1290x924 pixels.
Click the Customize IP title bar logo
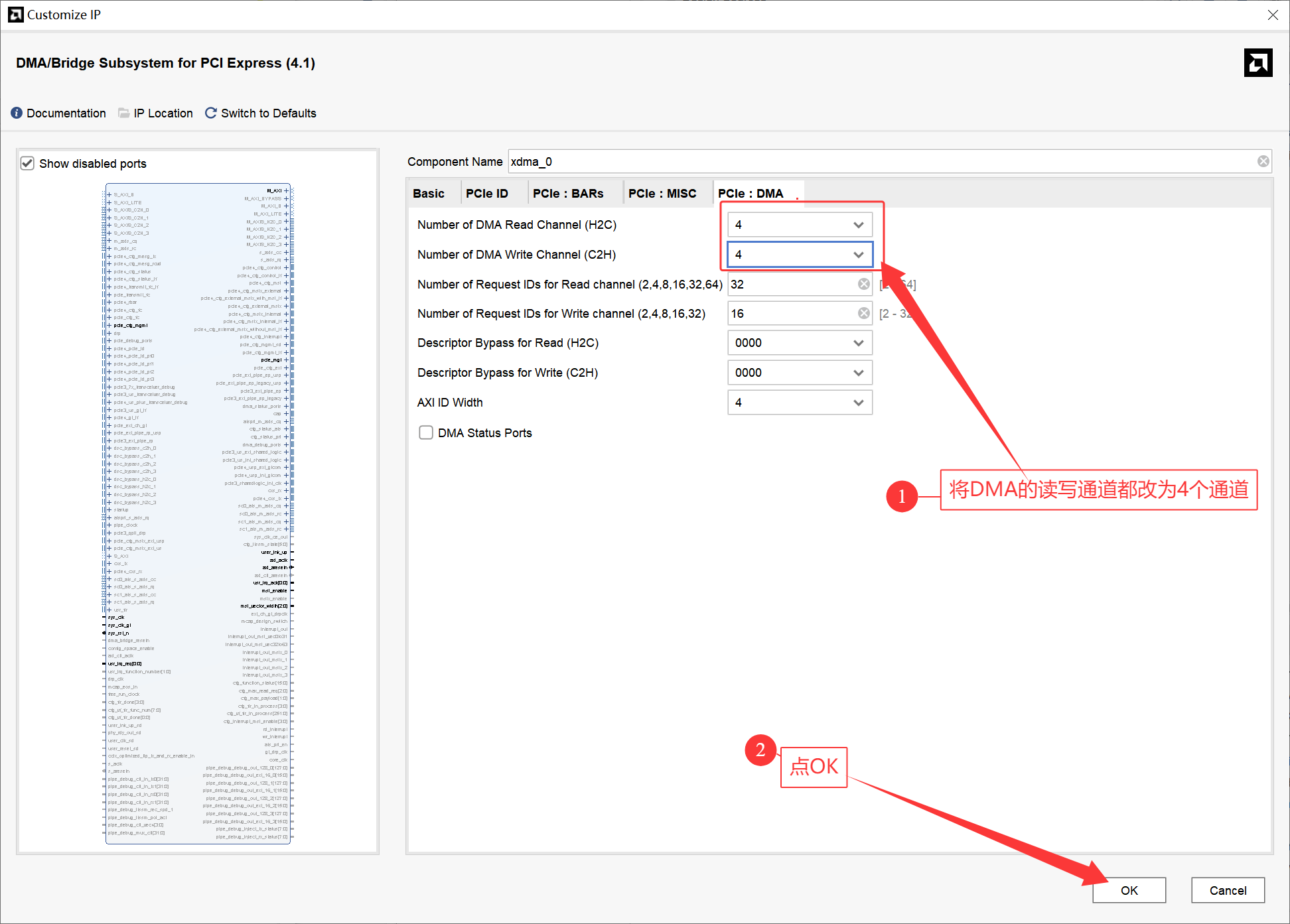click(x=15, y=15)
